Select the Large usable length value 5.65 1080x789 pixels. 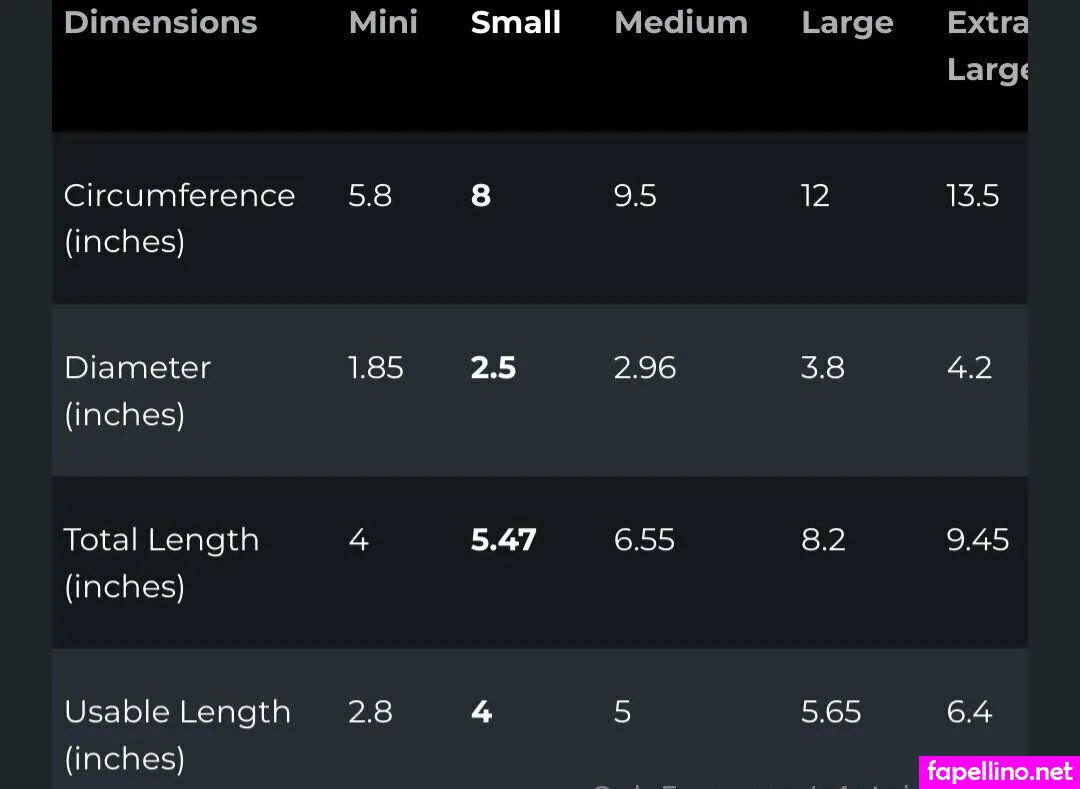click(x=831, y=712)
